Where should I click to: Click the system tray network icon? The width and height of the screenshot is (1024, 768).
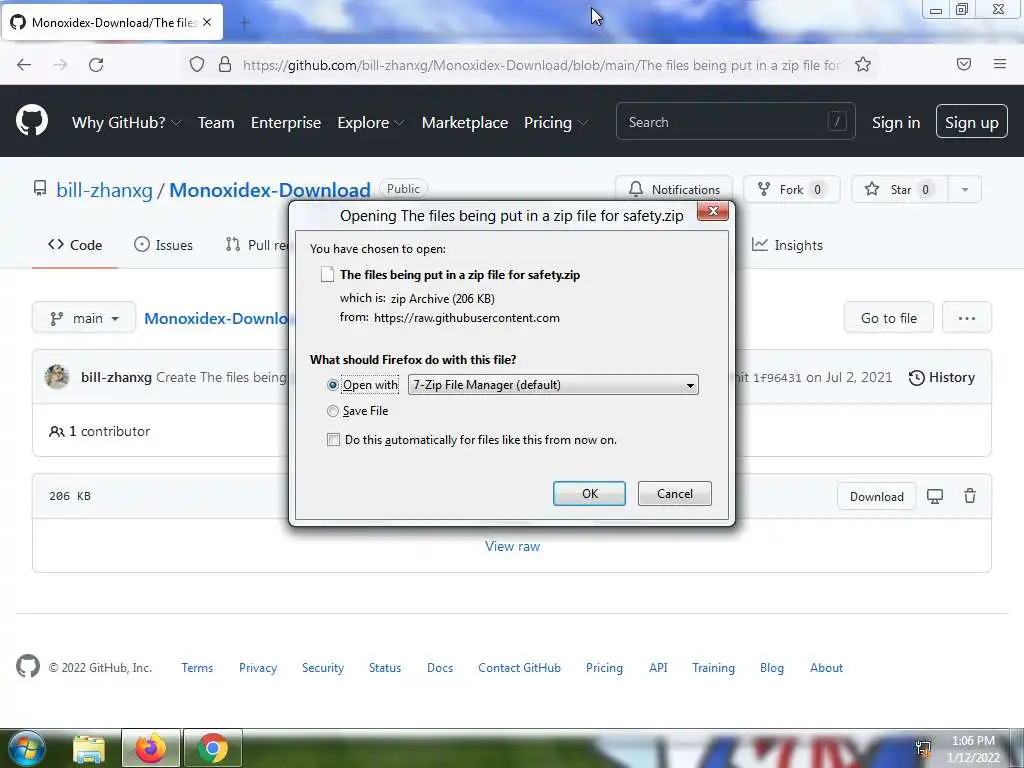[x=923, y=749]
